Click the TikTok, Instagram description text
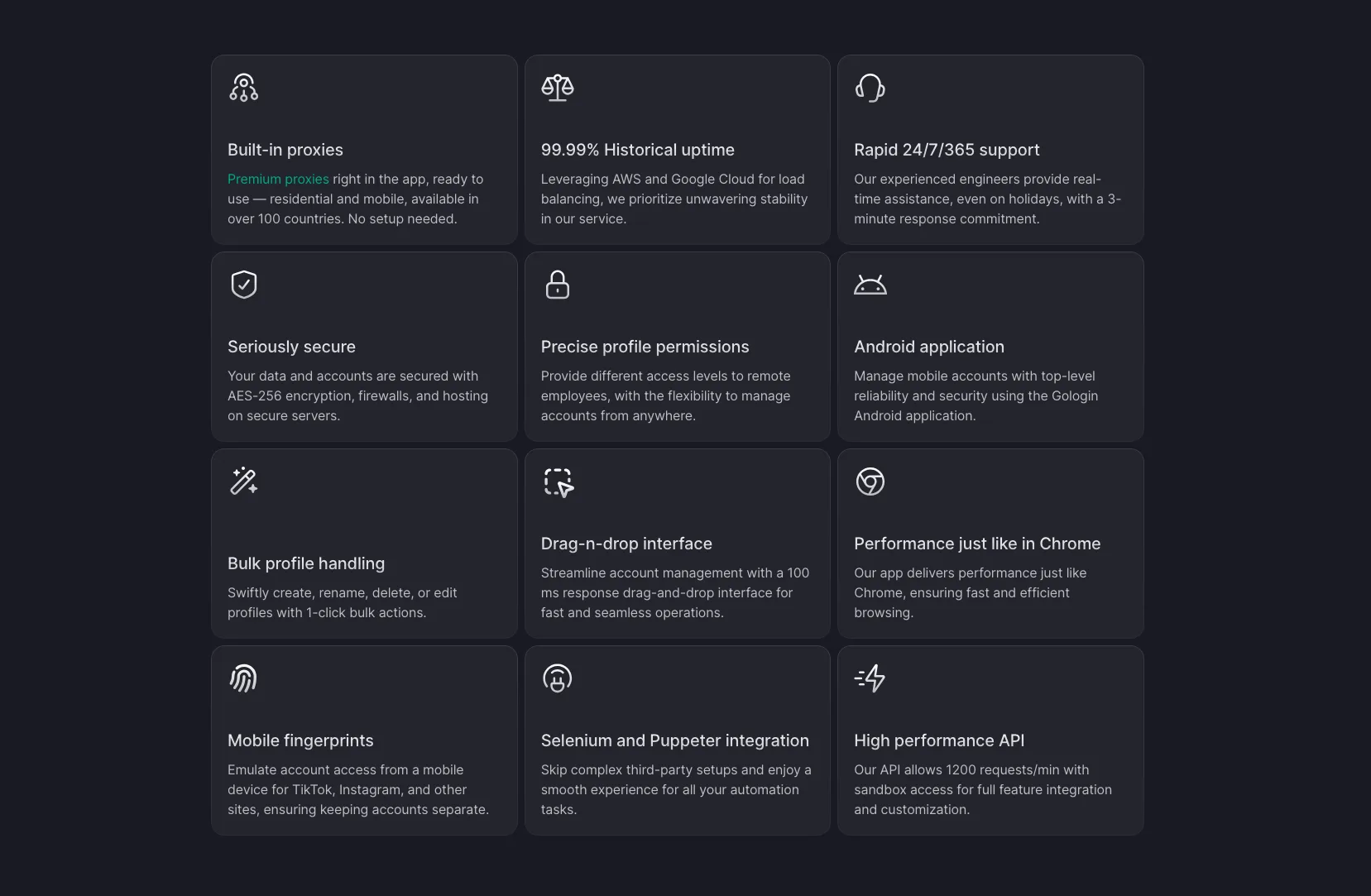Viewport: 1371px width, 896px height. coord(358,789)
